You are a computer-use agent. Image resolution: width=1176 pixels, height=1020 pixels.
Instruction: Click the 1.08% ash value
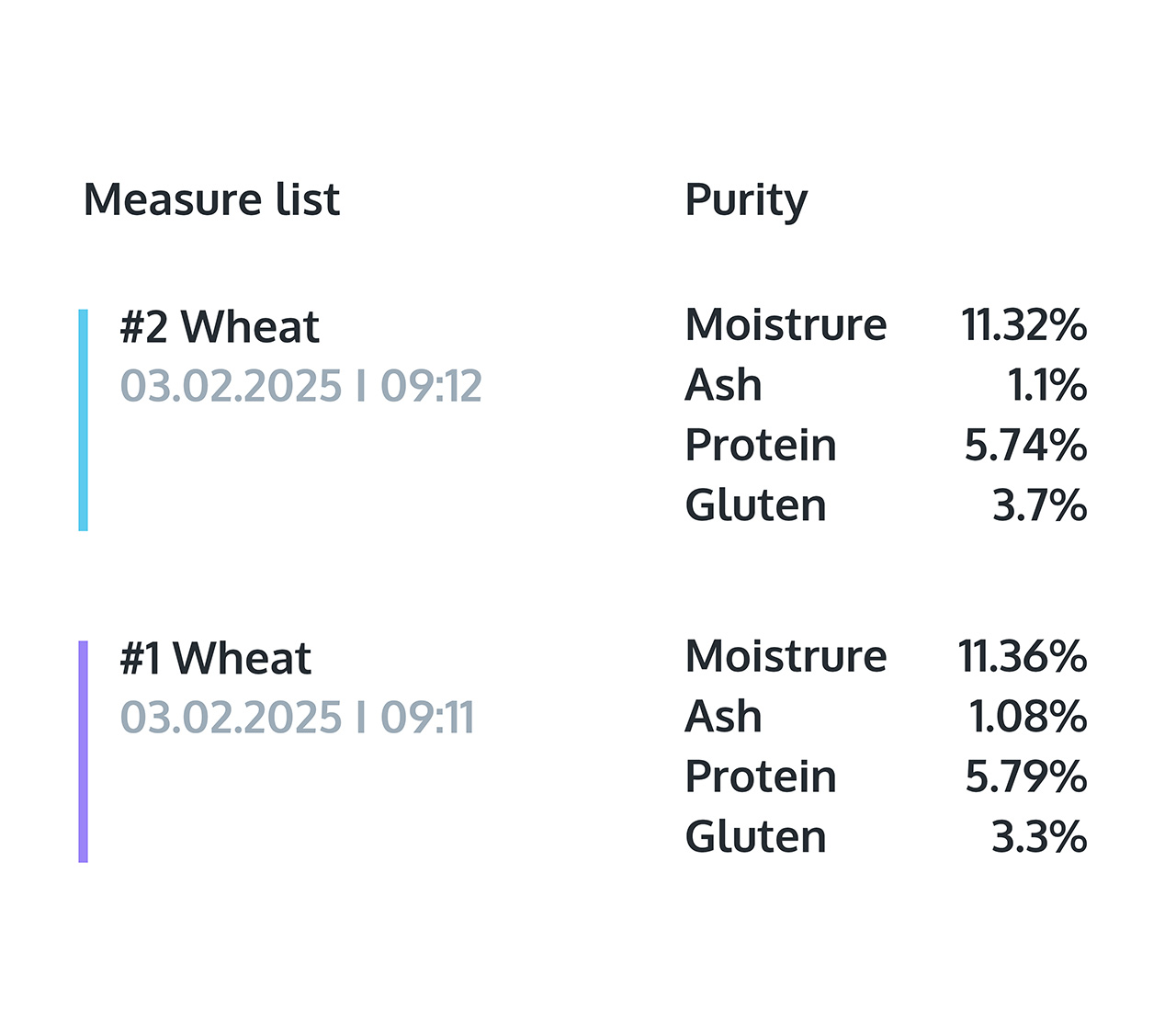pos(1028,717)
